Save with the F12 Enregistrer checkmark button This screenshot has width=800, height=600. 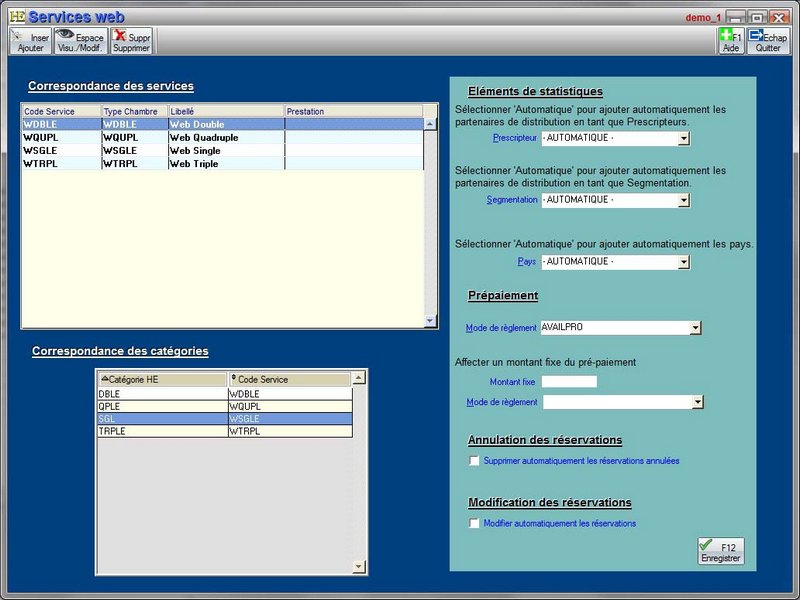(720, 551)
